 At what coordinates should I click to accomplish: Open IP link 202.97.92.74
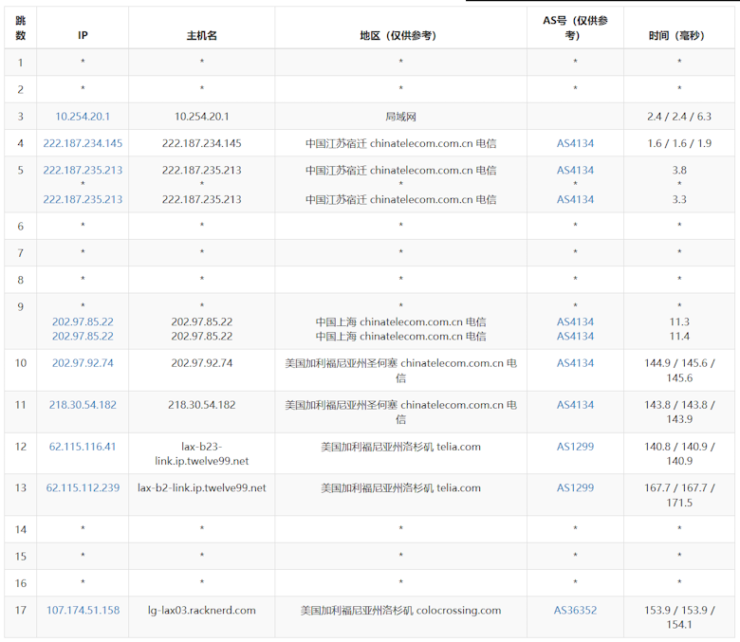pos(83,363)
